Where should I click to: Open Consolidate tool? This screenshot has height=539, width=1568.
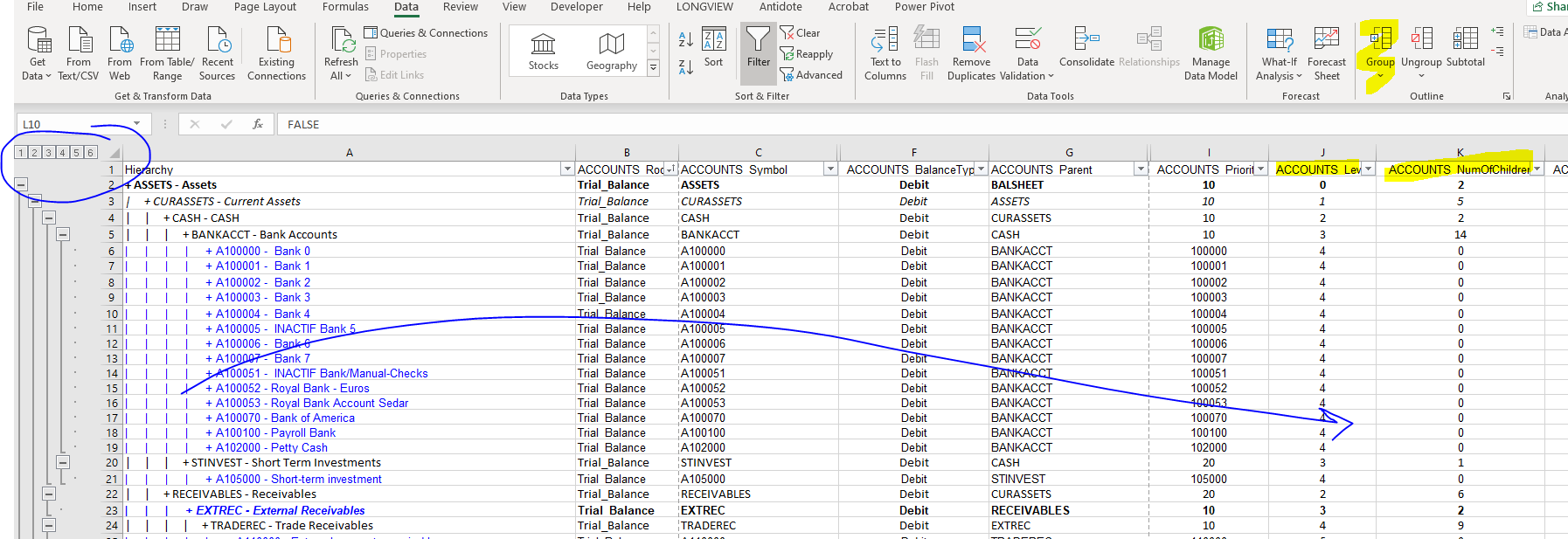click(x=1086, y=48)
